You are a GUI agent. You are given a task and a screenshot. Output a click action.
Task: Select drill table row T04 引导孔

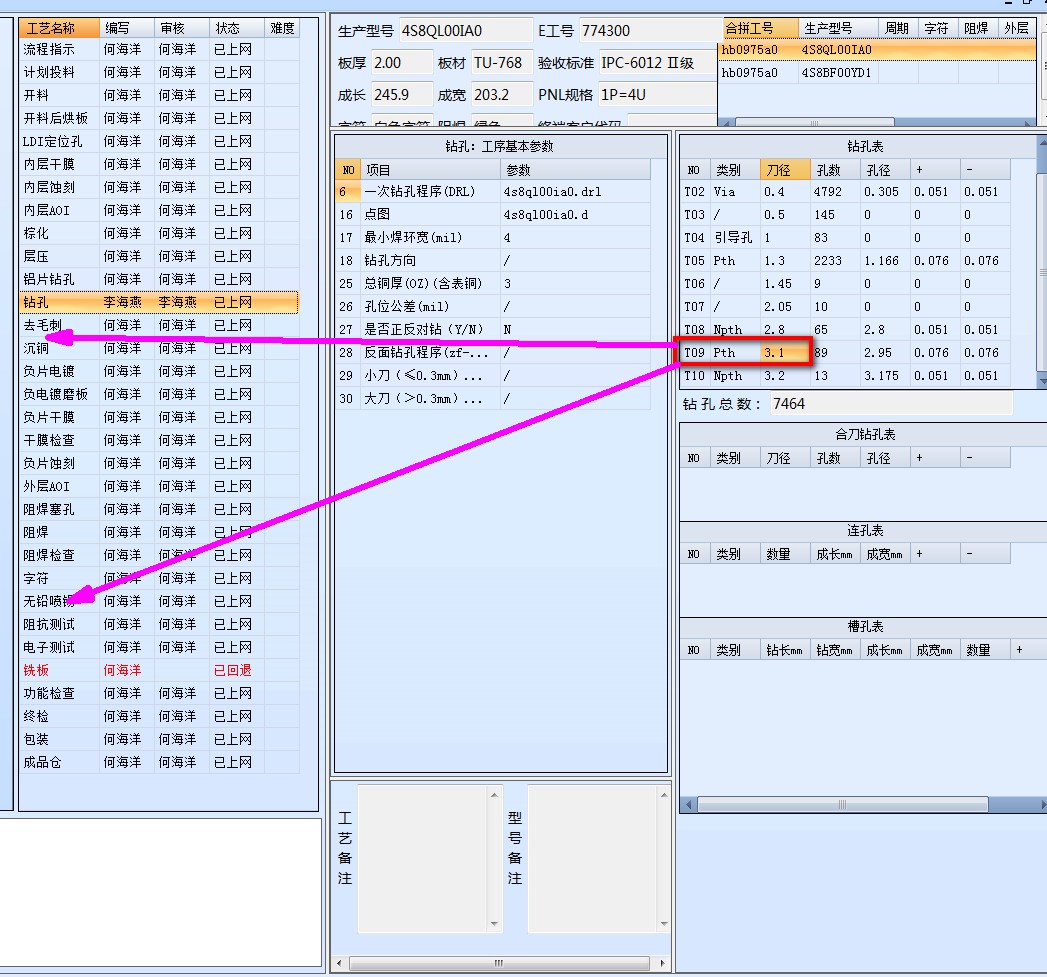pos(845,238)
